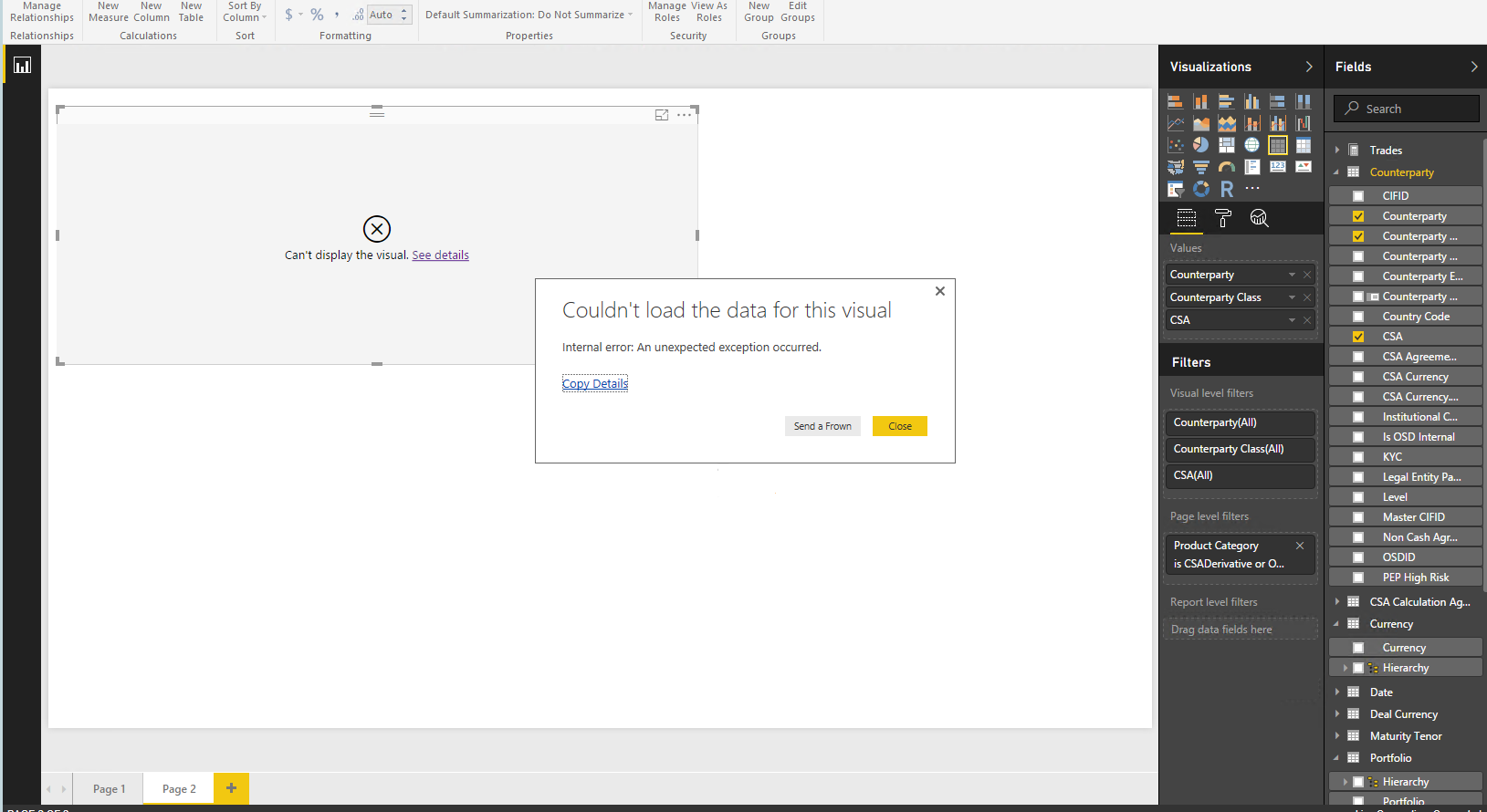Select the Donut chart visualization
Image resolution: width=1487 pixels, height=812 pixels.
[x=1201, y=189]
